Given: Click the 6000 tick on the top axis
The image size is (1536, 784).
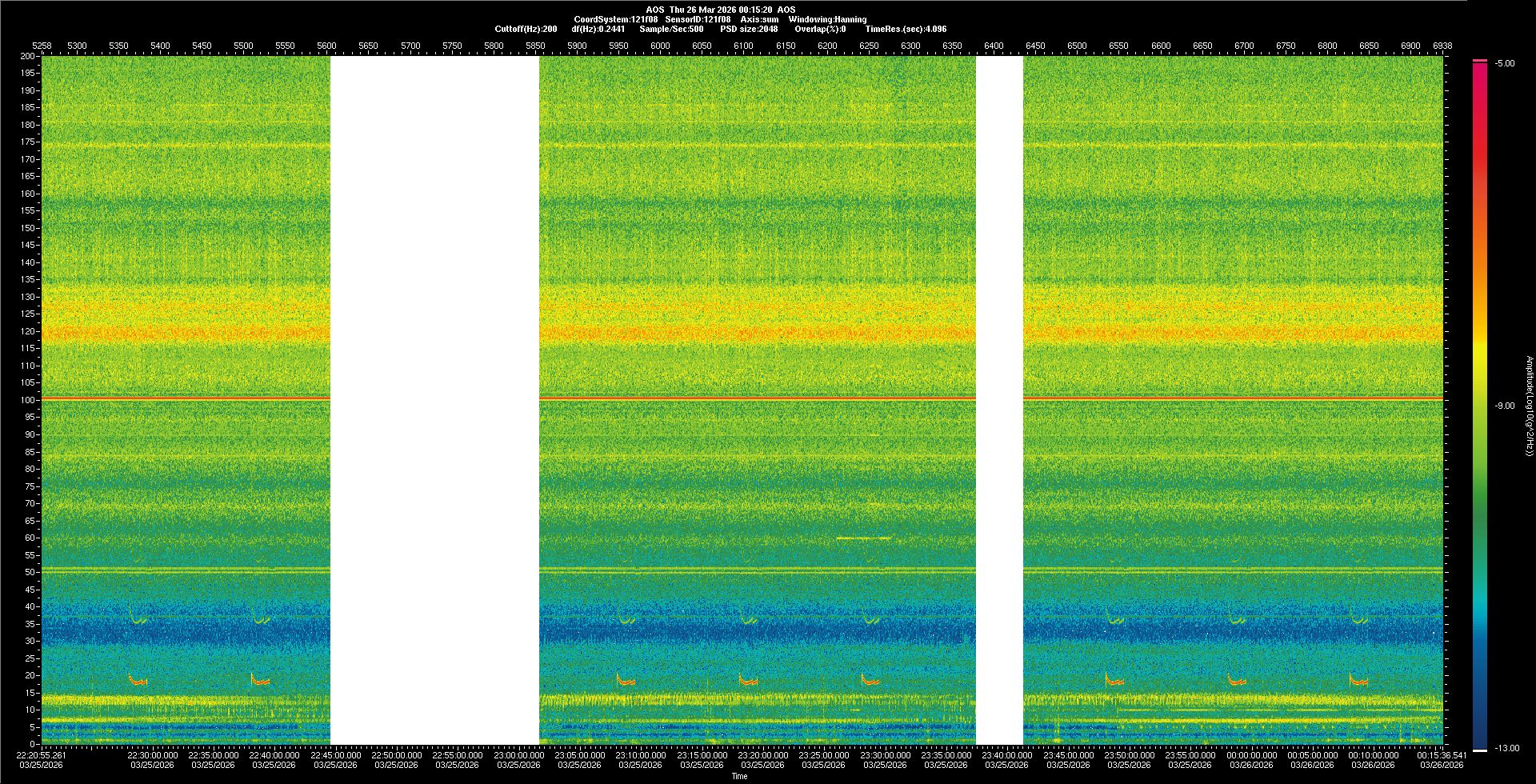Looking at the screenshot, I should coord(660,46).
